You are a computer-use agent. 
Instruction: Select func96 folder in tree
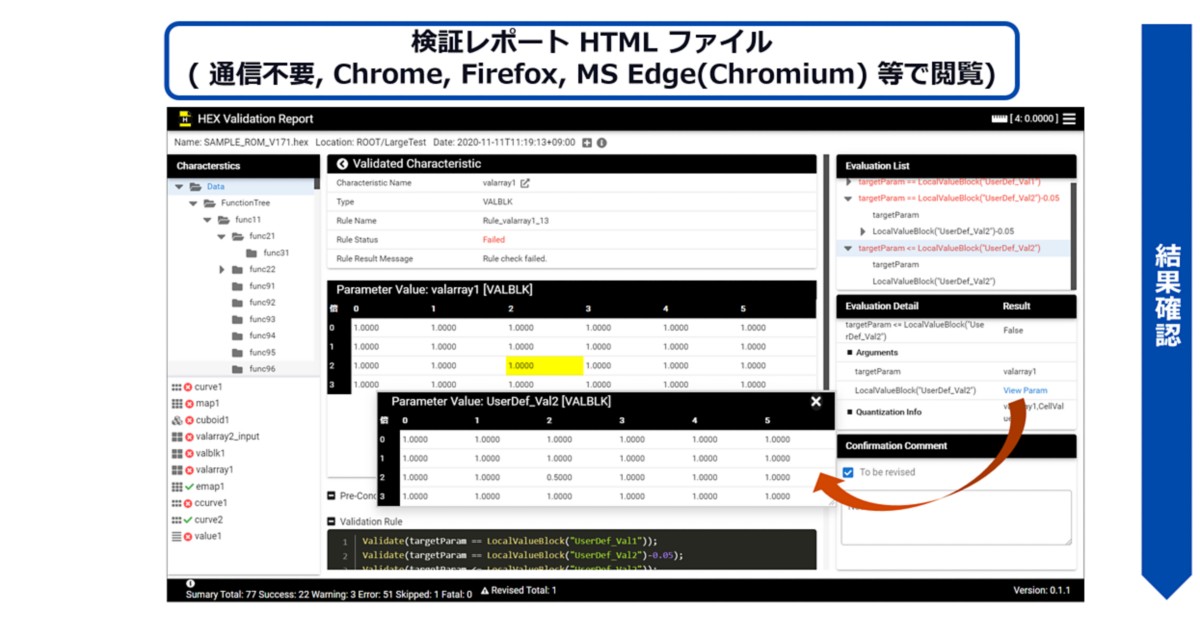click(x=262, y=369)
